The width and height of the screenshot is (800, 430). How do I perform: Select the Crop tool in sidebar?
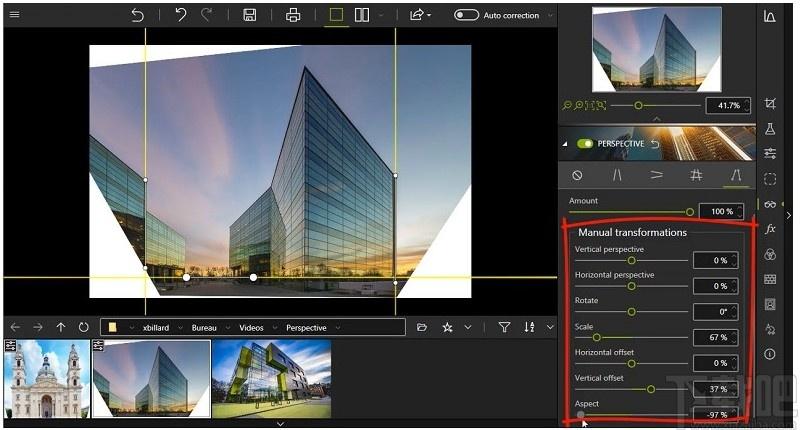click(770, 104)
